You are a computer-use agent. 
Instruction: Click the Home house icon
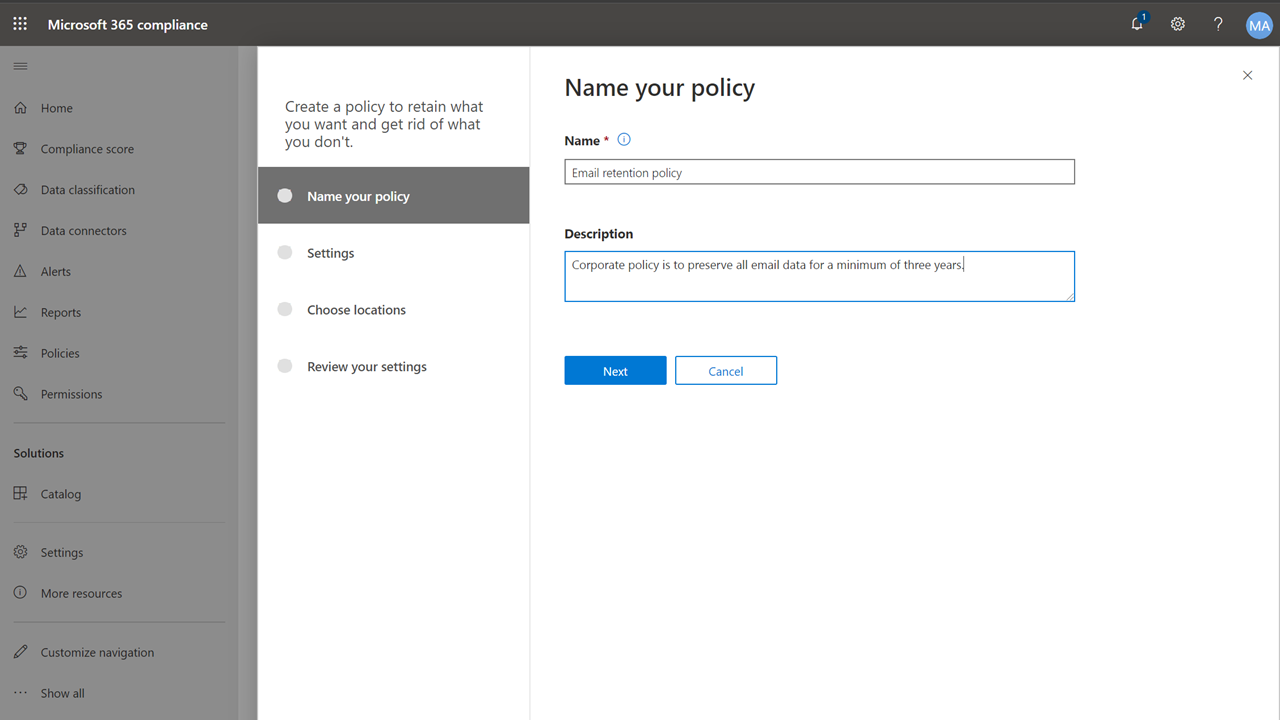click(x=20, y=108)
